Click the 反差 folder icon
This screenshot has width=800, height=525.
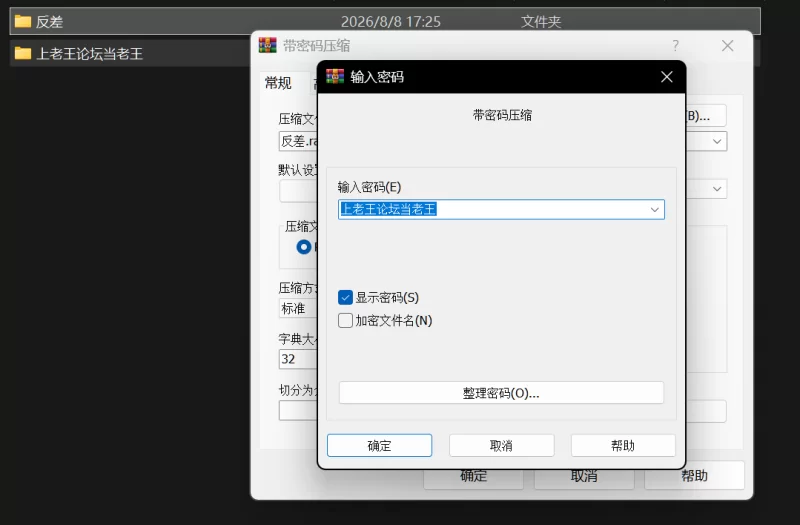[22, 21]
